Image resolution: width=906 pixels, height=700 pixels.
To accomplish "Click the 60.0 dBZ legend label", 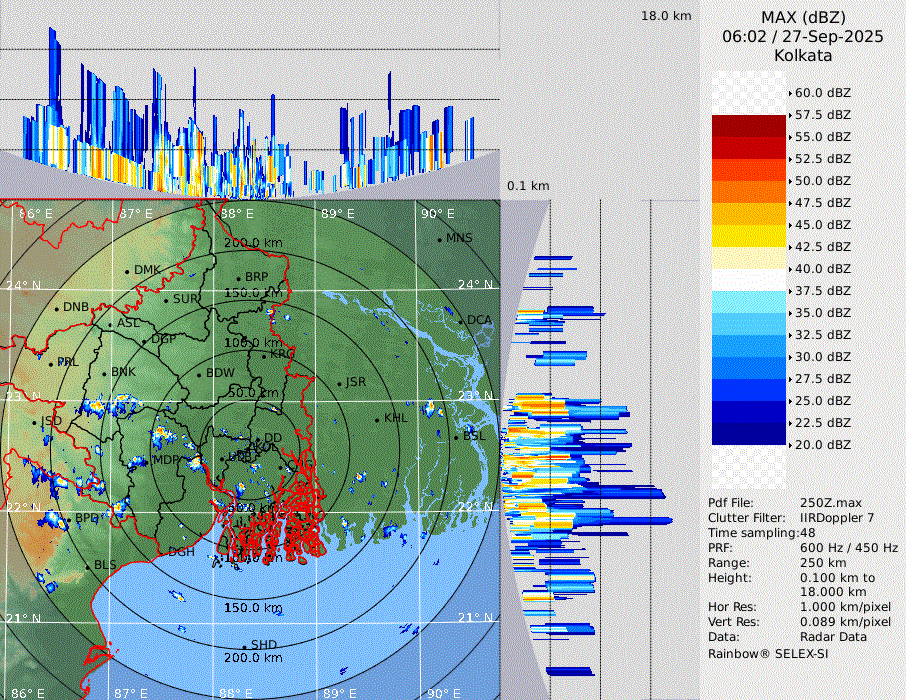I will [822, 93].
